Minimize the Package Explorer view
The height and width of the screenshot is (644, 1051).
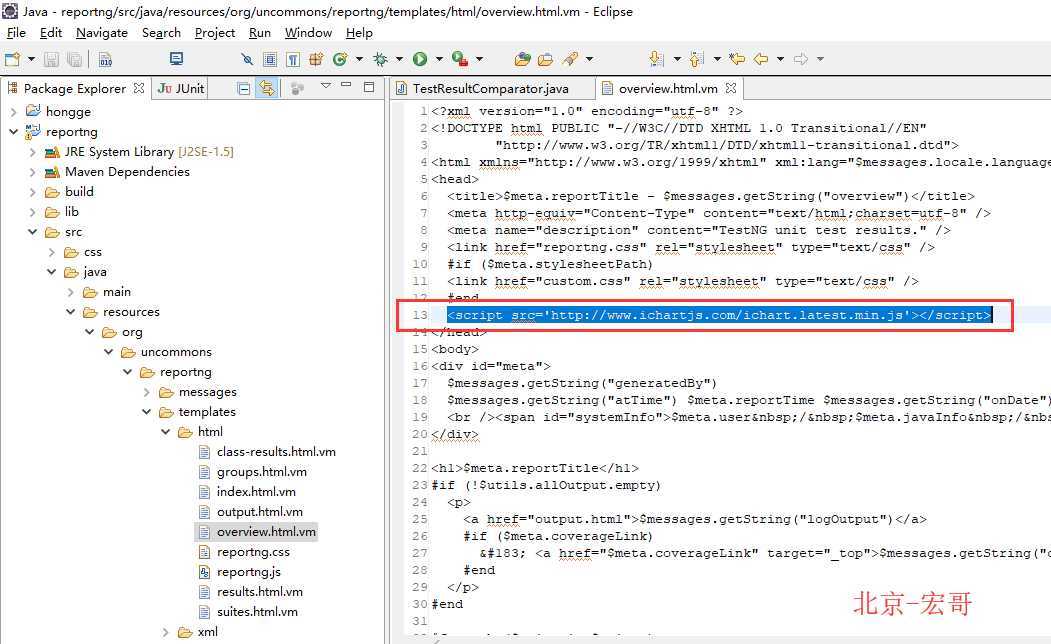pyautogui.click(x=347, y=85)
